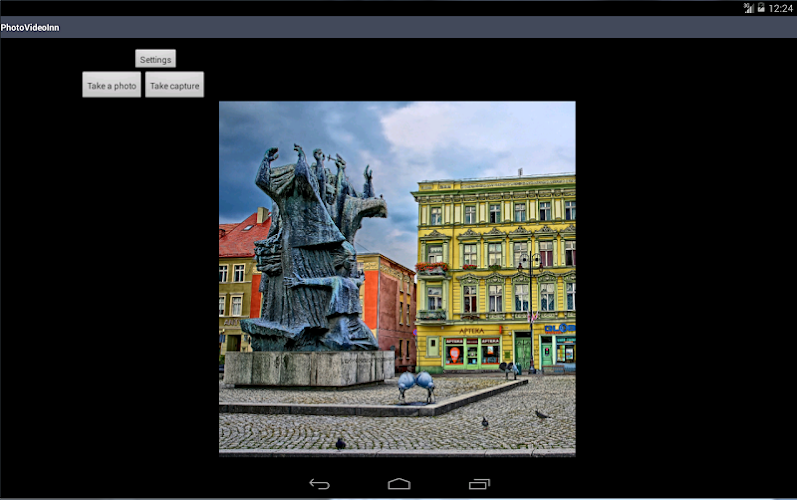The height and width of the screenshot is (500, 797).
Task: Click the 12:24 clock in status bar
Action: (x=781, y=8)
